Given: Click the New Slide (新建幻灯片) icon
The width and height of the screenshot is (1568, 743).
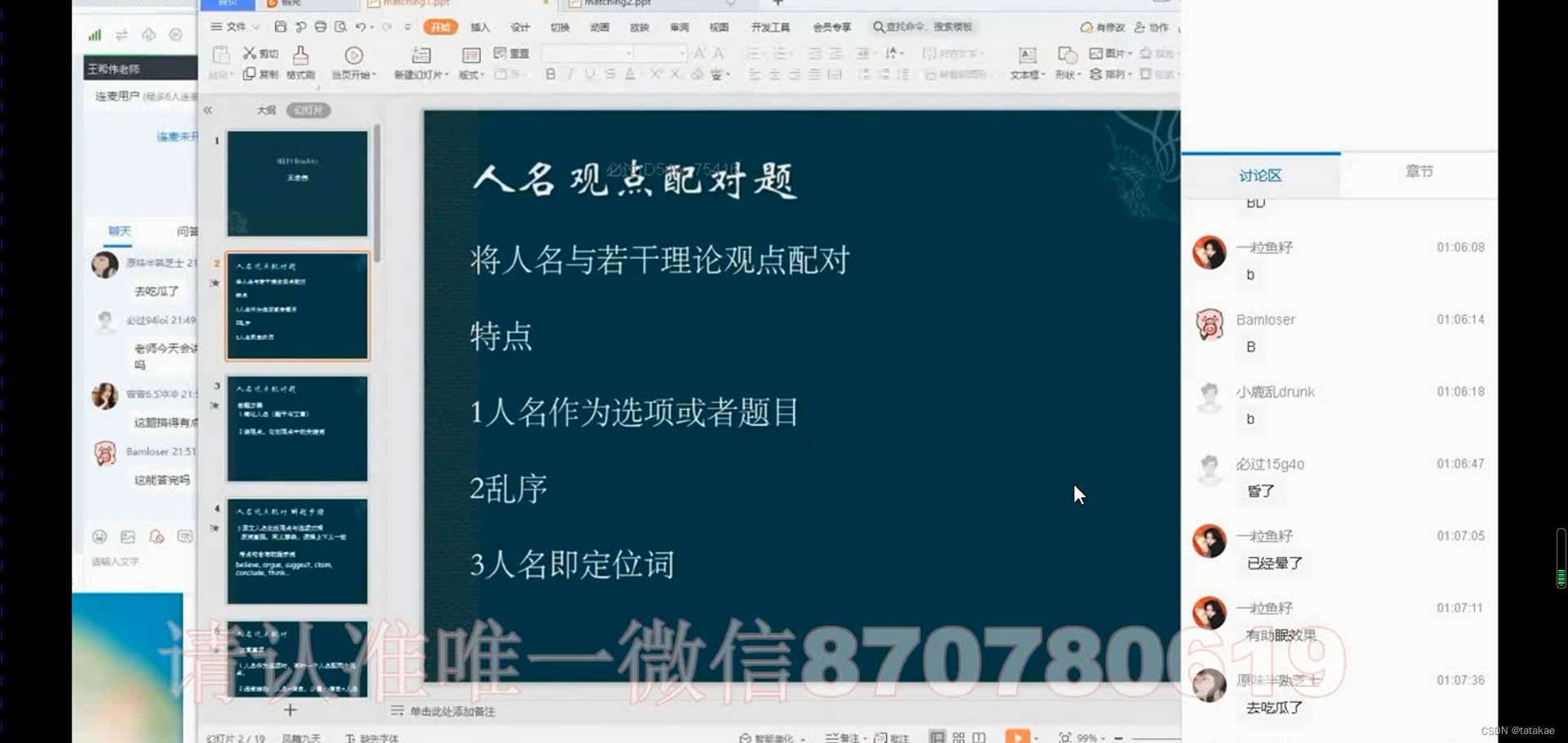Looking at the screenshot, I should tap(421, 56).
